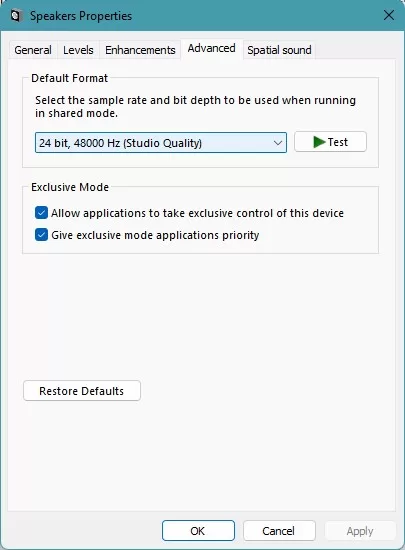This screenshot has width=405, height=550.
Task: Select the Advanced tab
Action: [x=211, y=48]
